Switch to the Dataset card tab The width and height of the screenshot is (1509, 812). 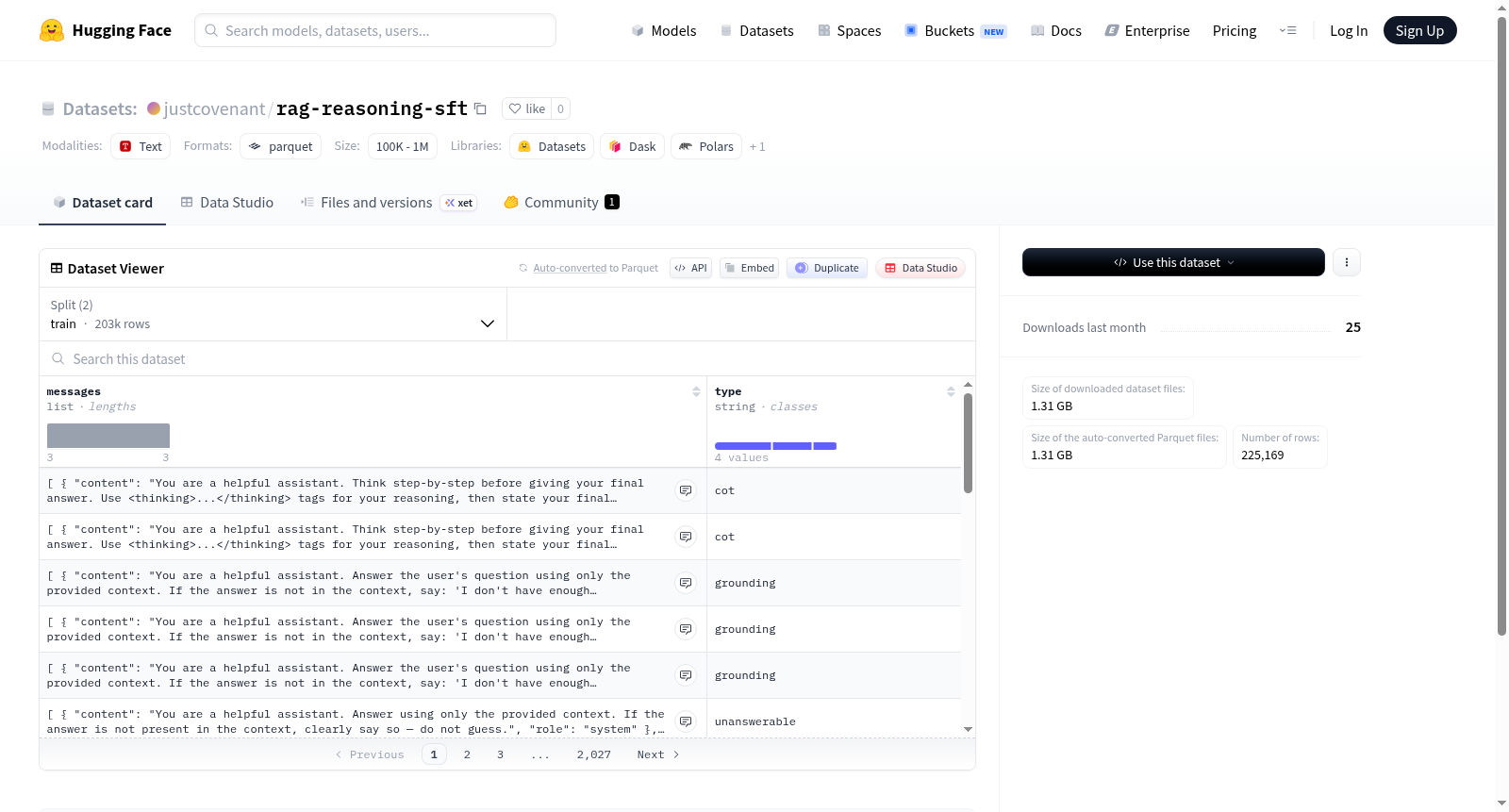(x=103, y=202)
